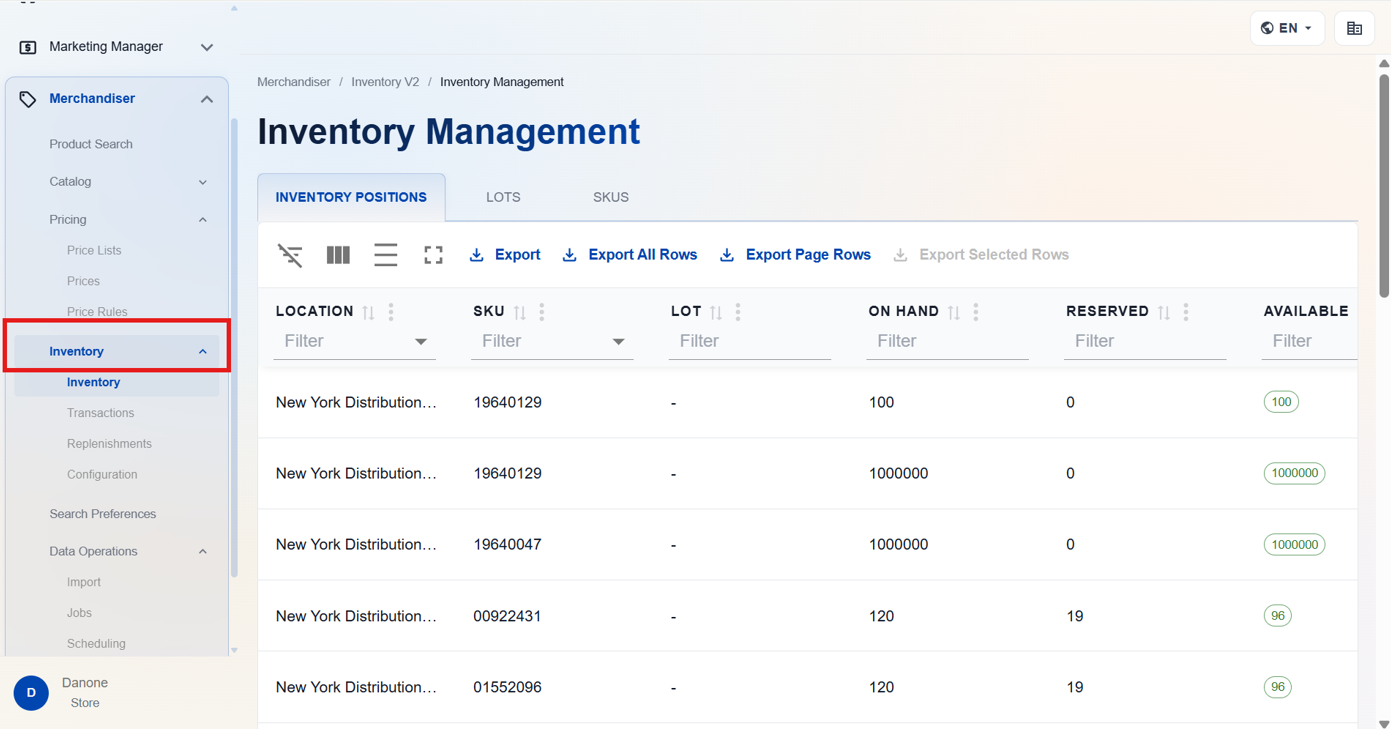Select SKU cell 00922431
Image resolution: width=1391 pixels, height=729 pixels.
pos(507,616)
